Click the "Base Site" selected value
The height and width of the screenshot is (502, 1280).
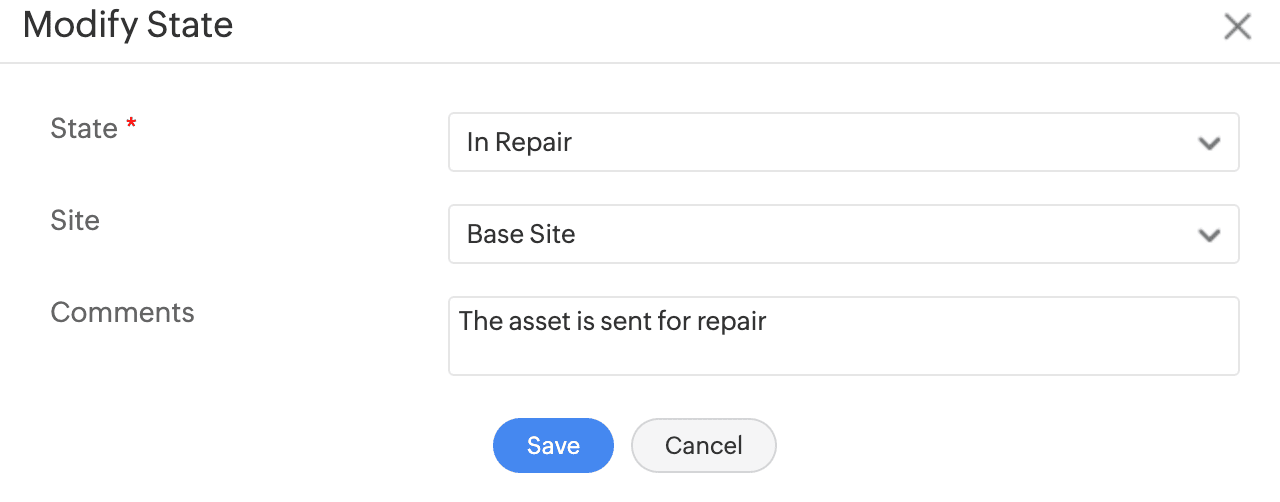coord(521,234)
